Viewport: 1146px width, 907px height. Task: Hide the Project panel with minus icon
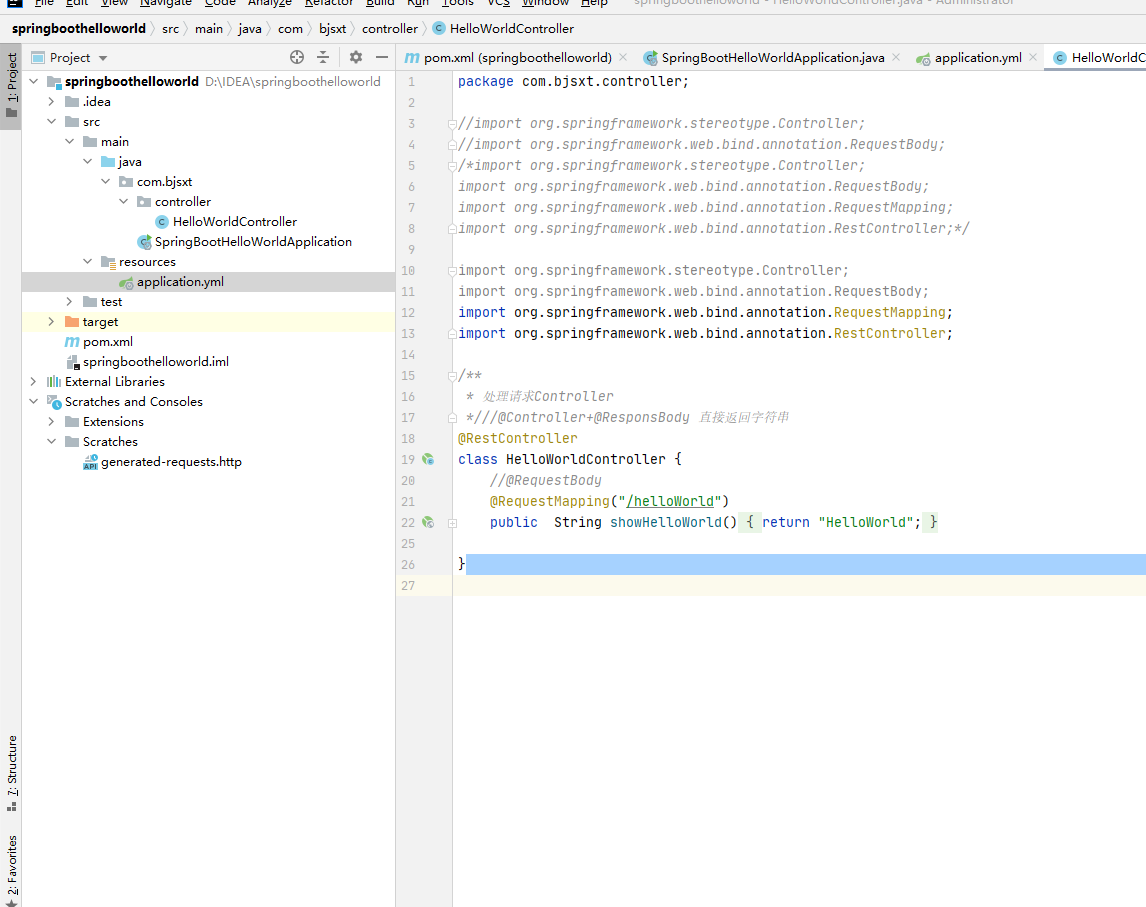click(x=382, y=57)
